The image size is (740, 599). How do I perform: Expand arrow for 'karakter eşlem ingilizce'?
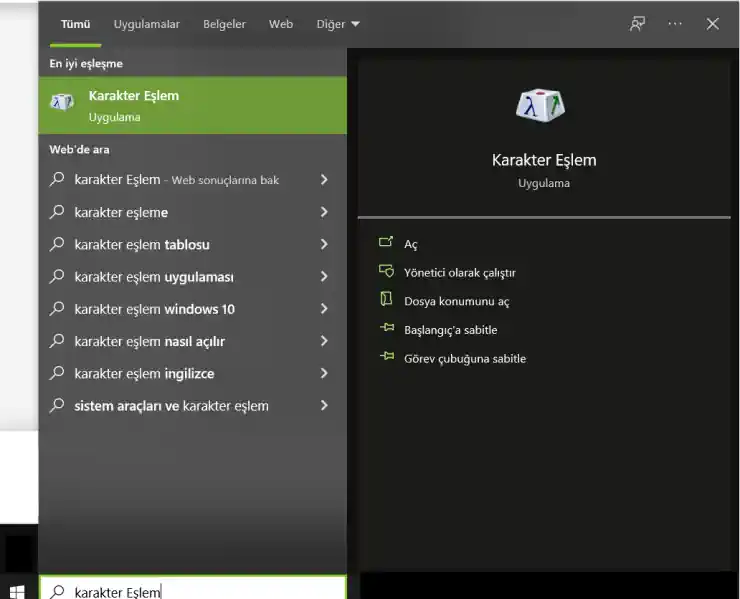324,373
